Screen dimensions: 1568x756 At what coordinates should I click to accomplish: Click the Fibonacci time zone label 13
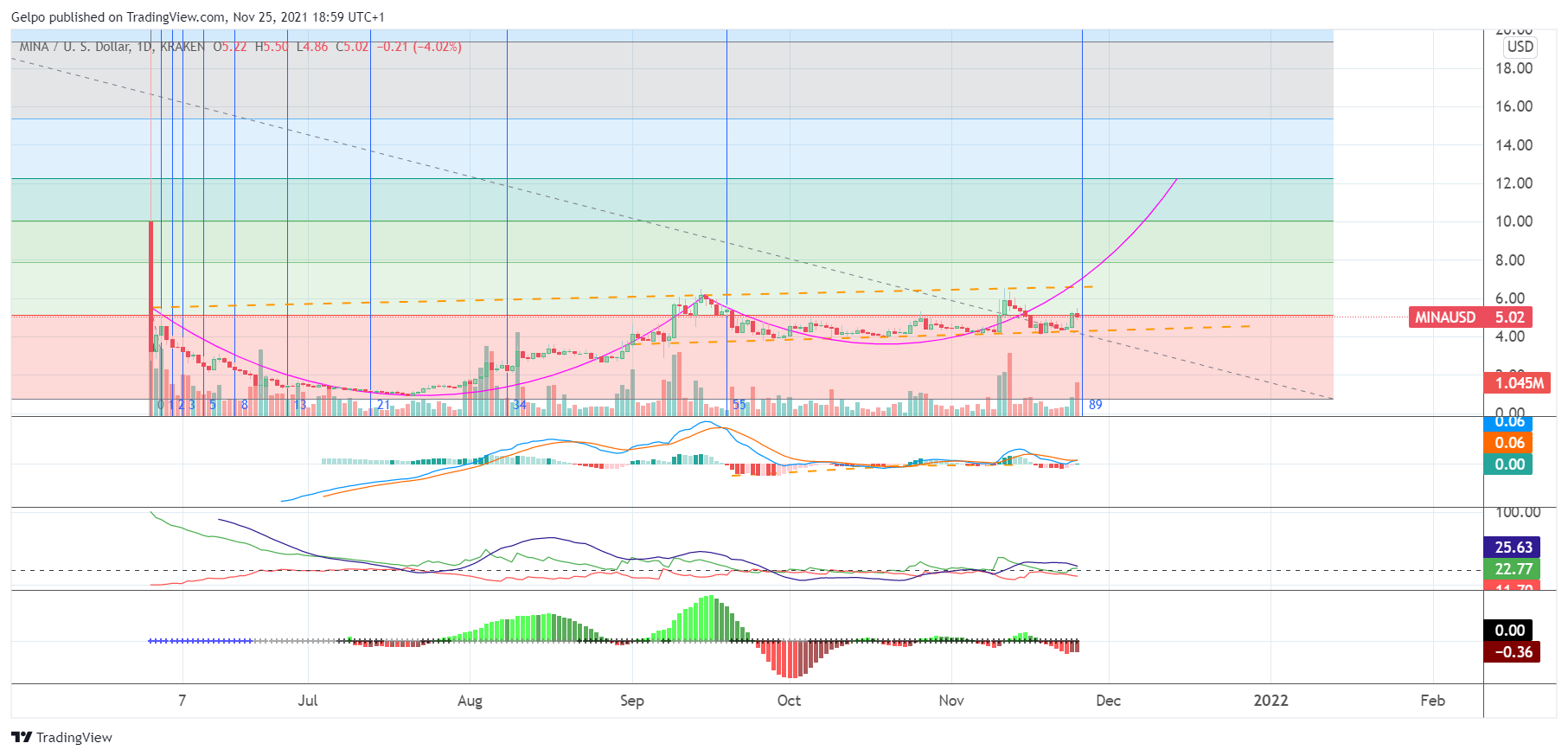click(299, 405)
